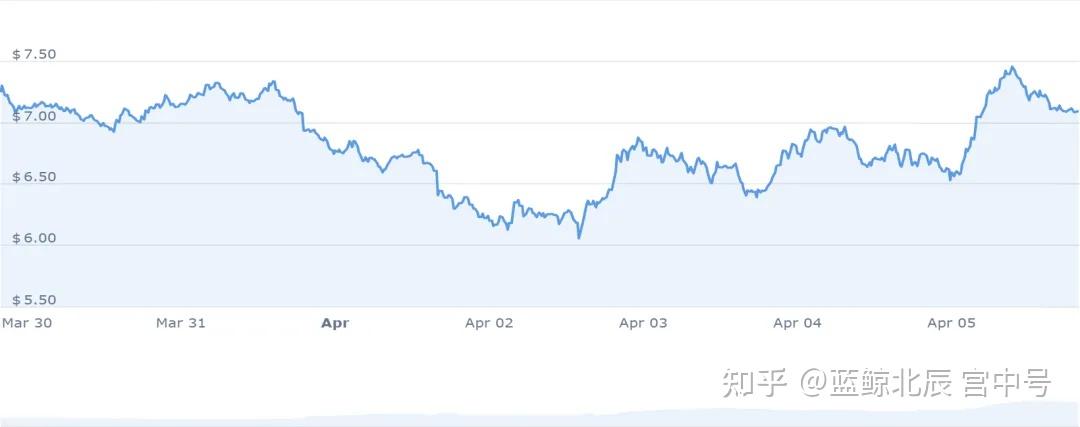Viewport: 1080px width, 427px height.
Task: Click the $7.50 price axis label
Action: [x=34, y=54]
